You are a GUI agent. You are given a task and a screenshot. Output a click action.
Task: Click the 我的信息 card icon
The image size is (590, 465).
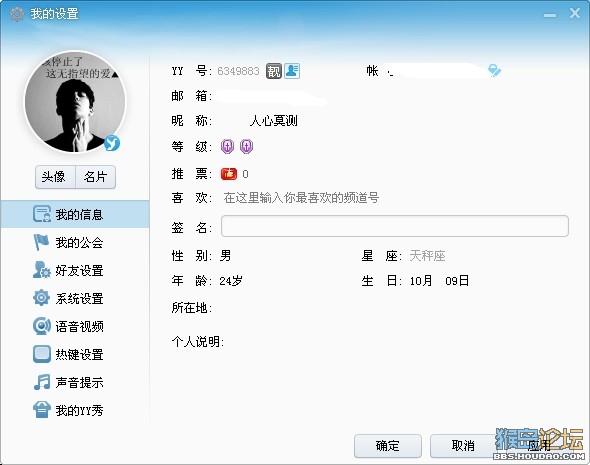[x=41, y=214]
